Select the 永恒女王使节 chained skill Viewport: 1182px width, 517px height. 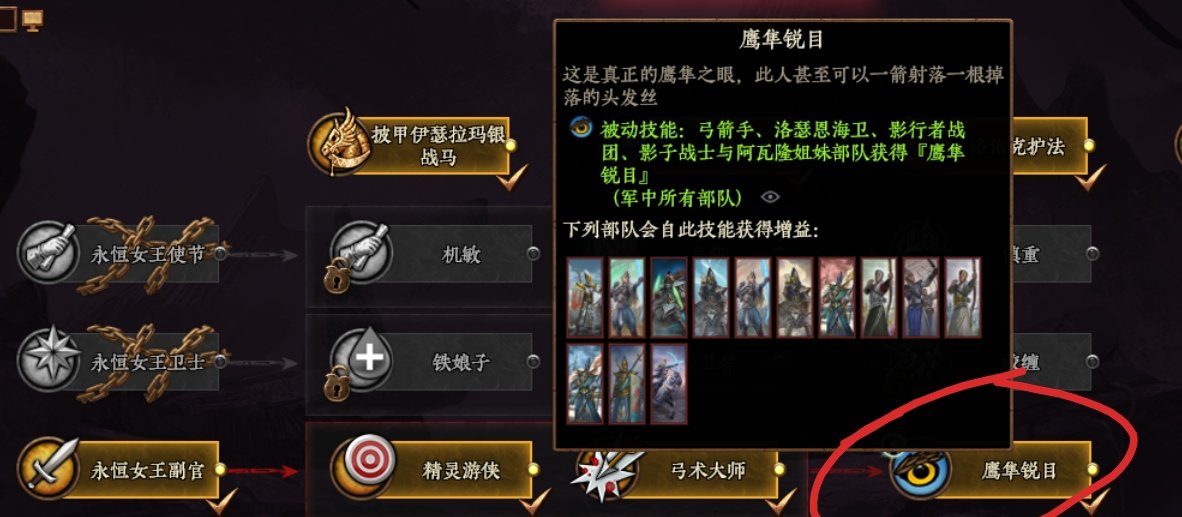tap(119, 255)
